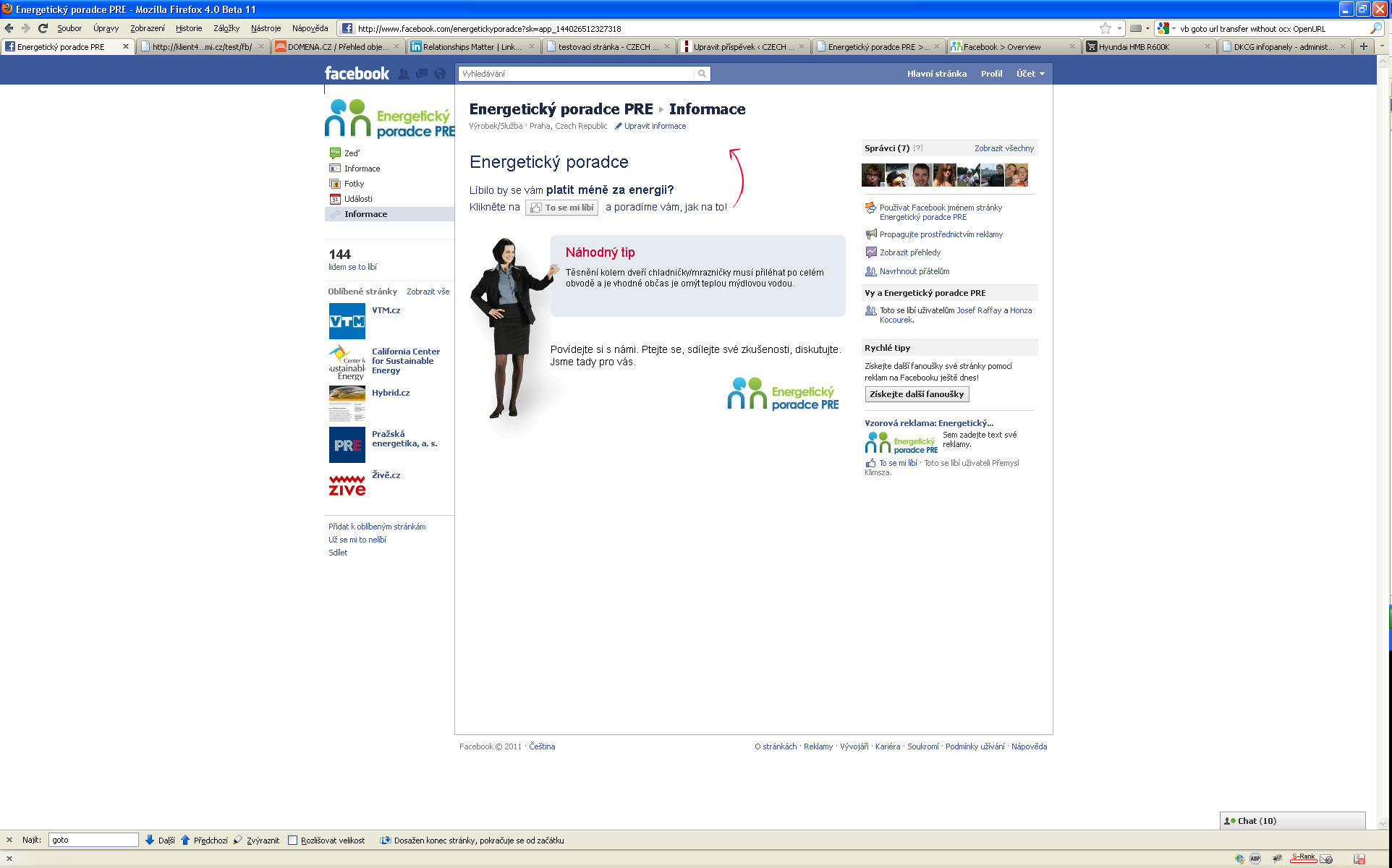Click Hlavní stránka in the header

coord(936,74)
